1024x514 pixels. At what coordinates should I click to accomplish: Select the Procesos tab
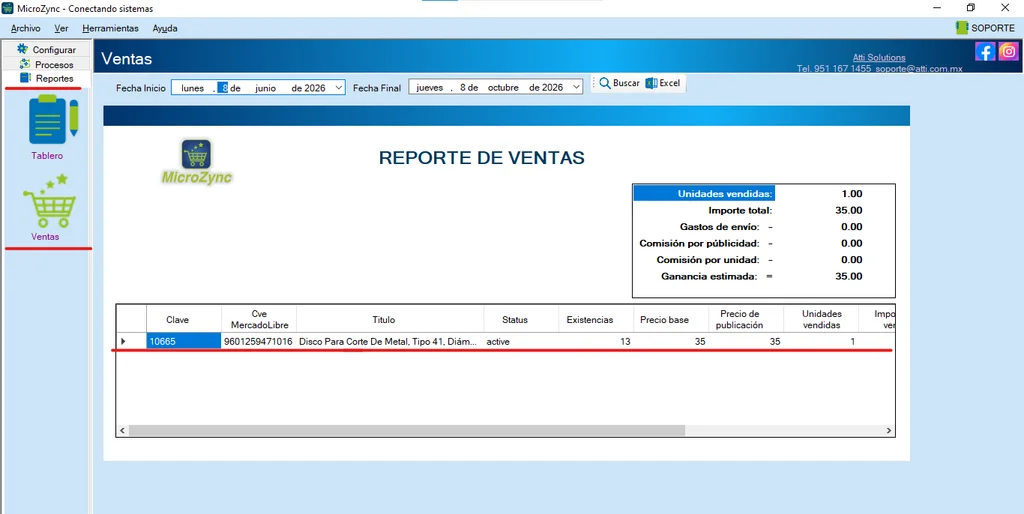point(46,64)
